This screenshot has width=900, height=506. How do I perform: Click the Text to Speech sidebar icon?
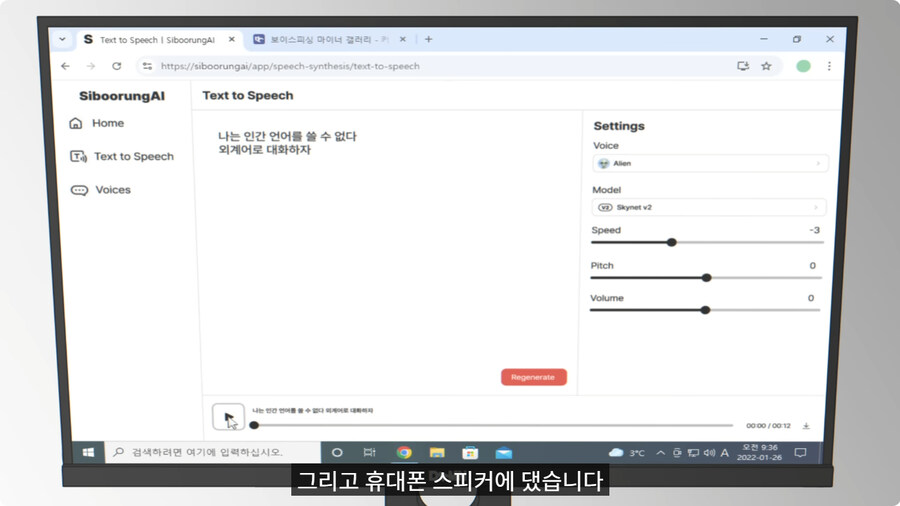coord(78,157)
